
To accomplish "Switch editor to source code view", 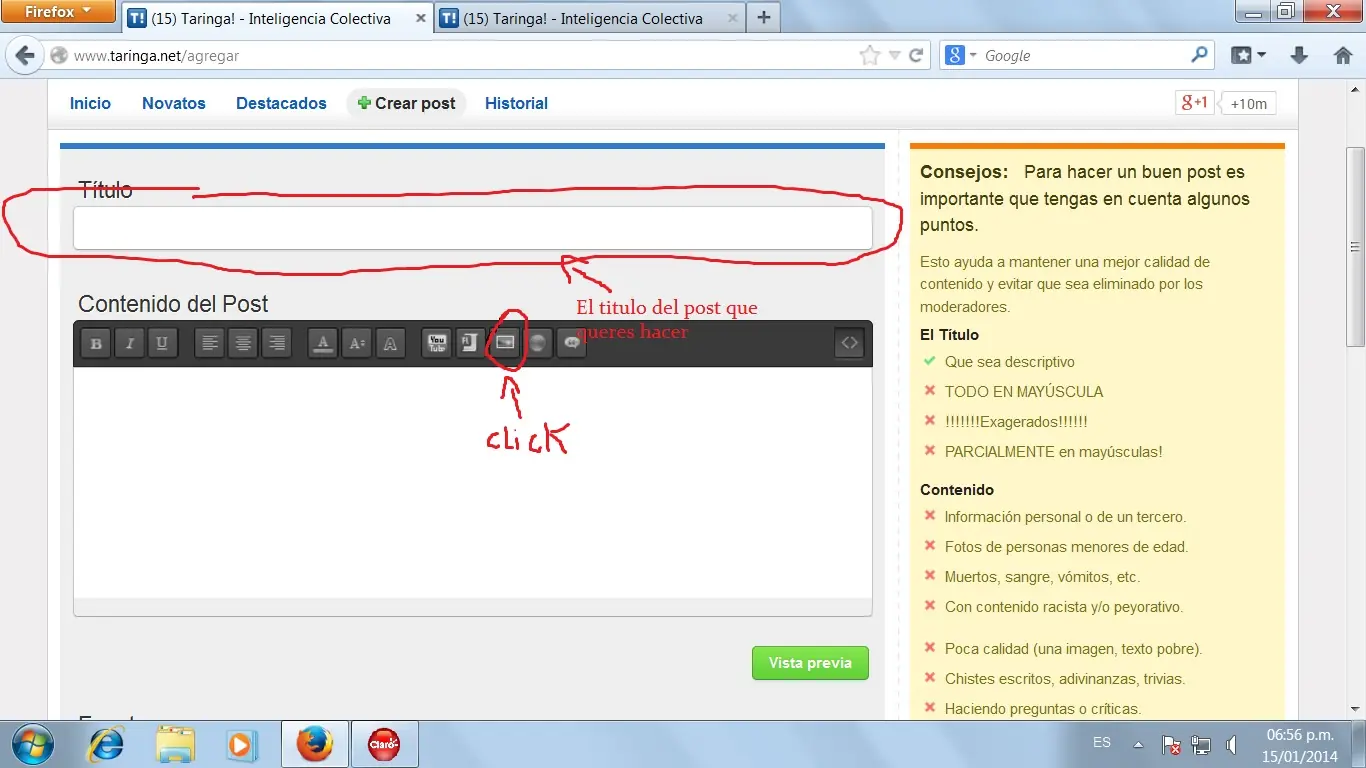I will tap(849, 343).
